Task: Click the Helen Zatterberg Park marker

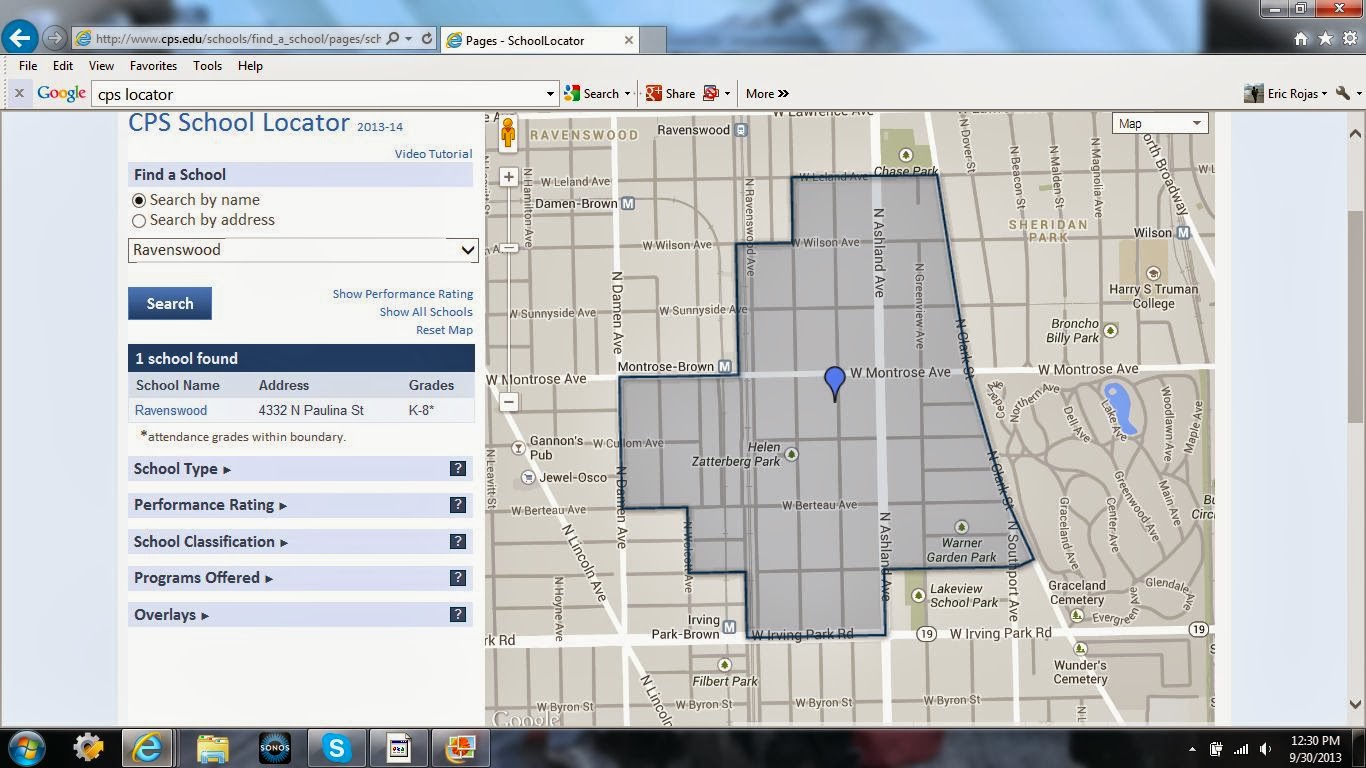Action: pos(791,454)
